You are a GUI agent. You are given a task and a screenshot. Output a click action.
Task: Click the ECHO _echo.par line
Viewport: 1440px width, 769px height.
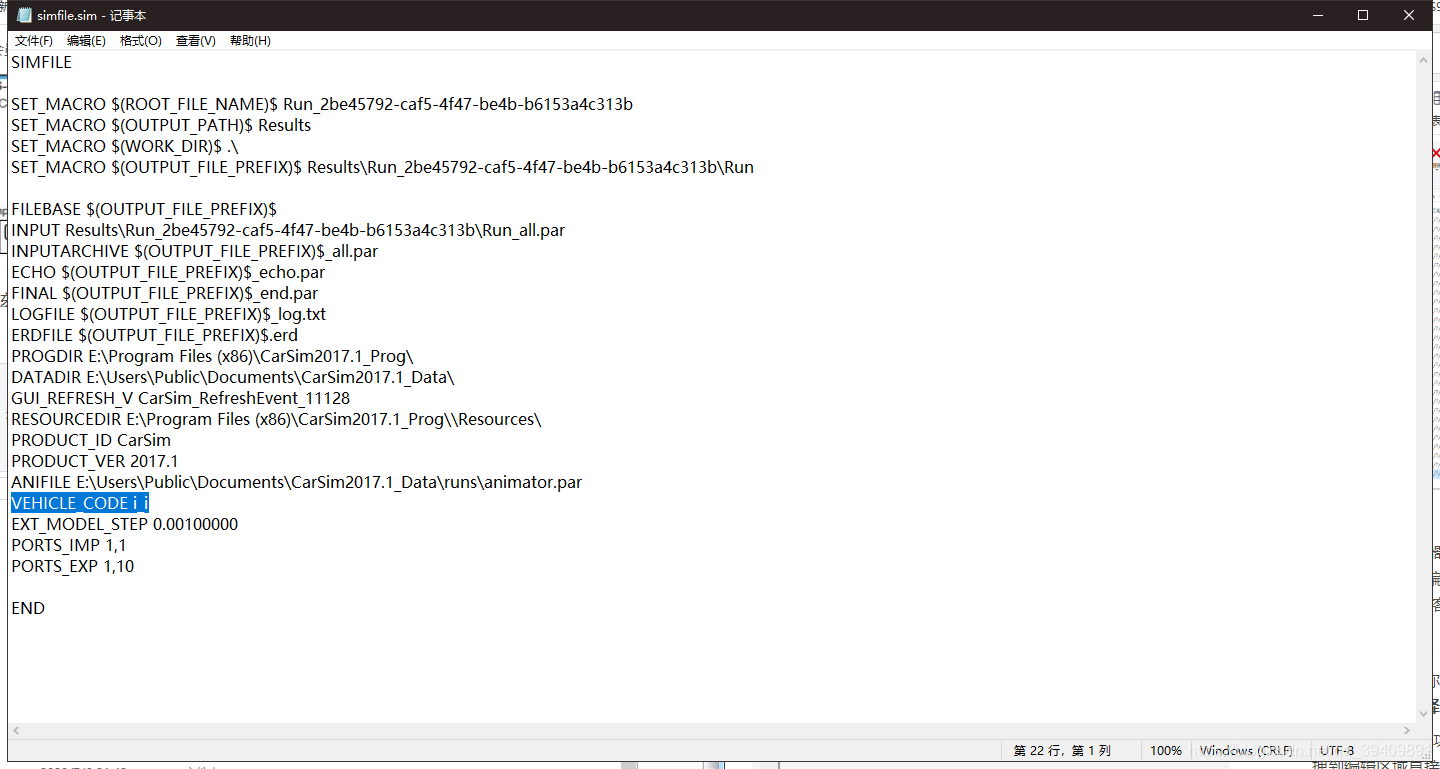168,272
